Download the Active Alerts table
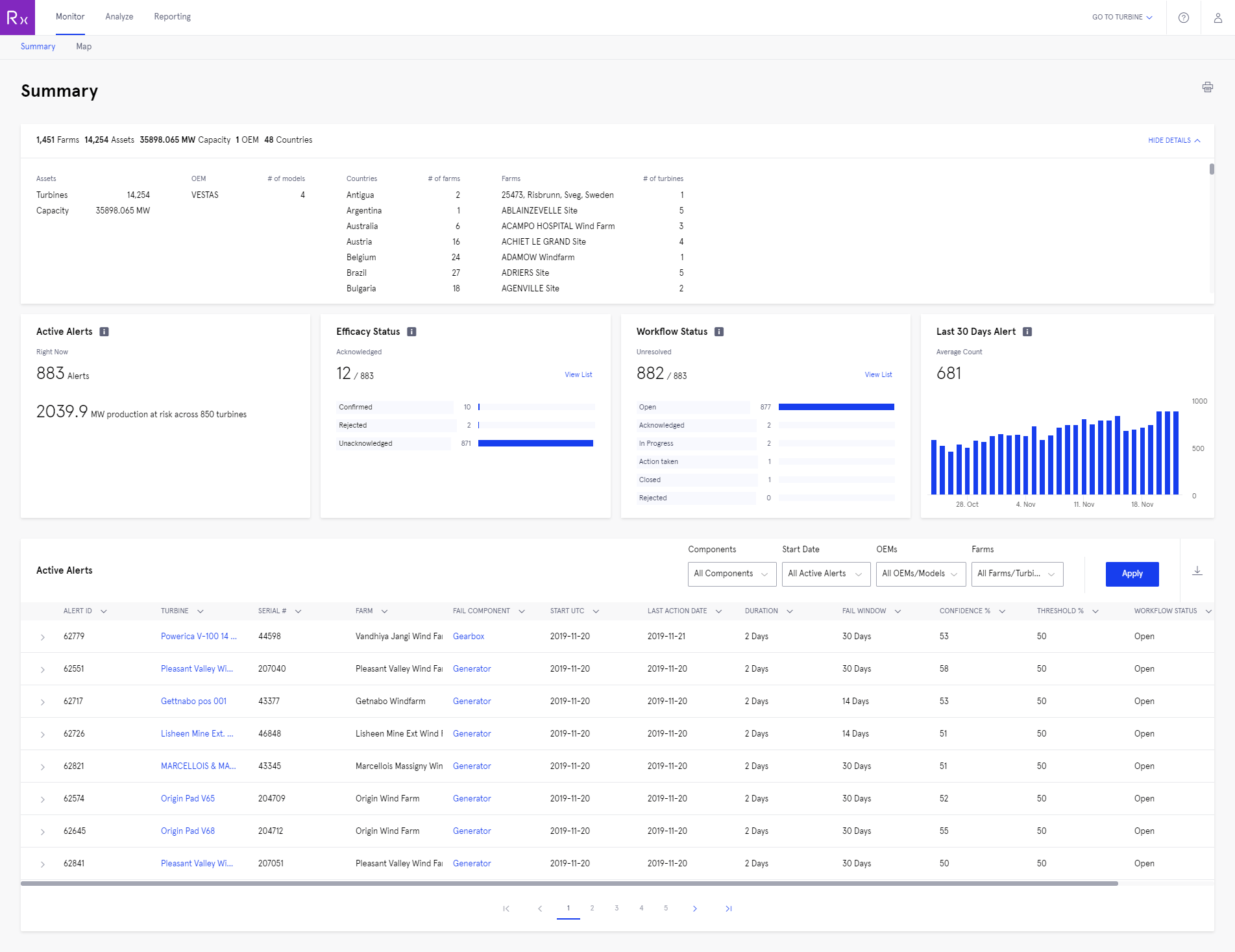 click(x=1197, y=570)
